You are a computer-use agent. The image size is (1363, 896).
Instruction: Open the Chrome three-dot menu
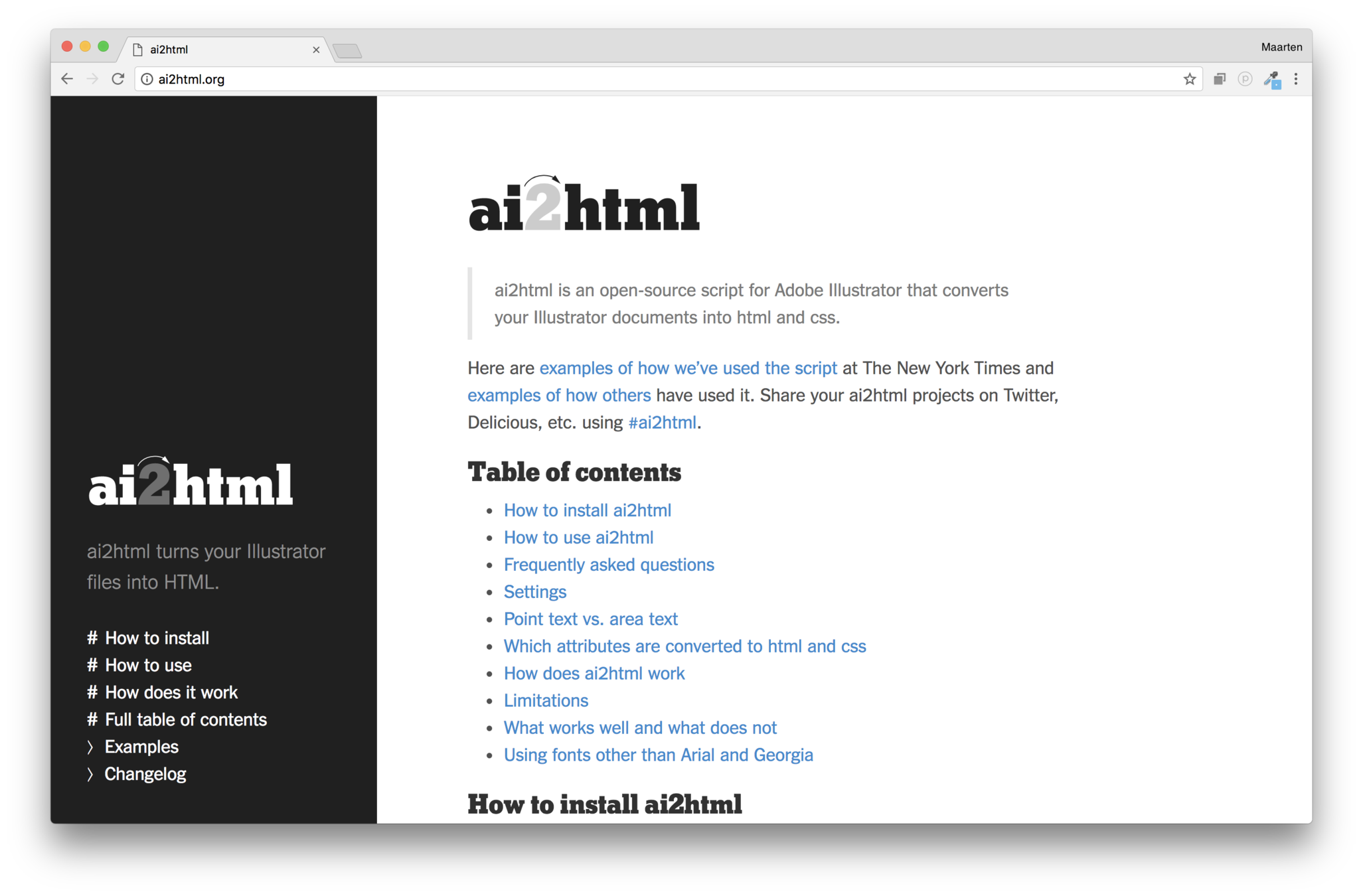pyautogui.click(x=1295, y=79)
